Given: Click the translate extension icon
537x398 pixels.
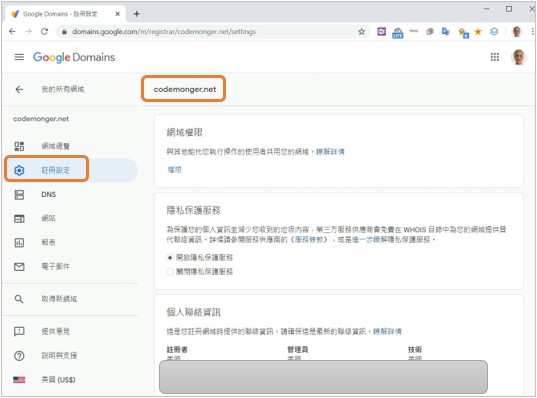Looking at the screenshot, I should coord(445,32).
